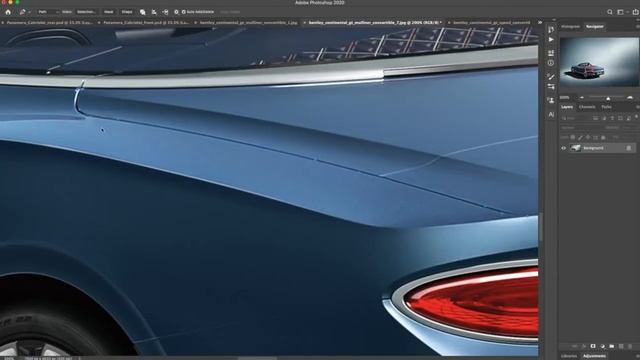Click the Background layer lock icon

click(629, 148)
